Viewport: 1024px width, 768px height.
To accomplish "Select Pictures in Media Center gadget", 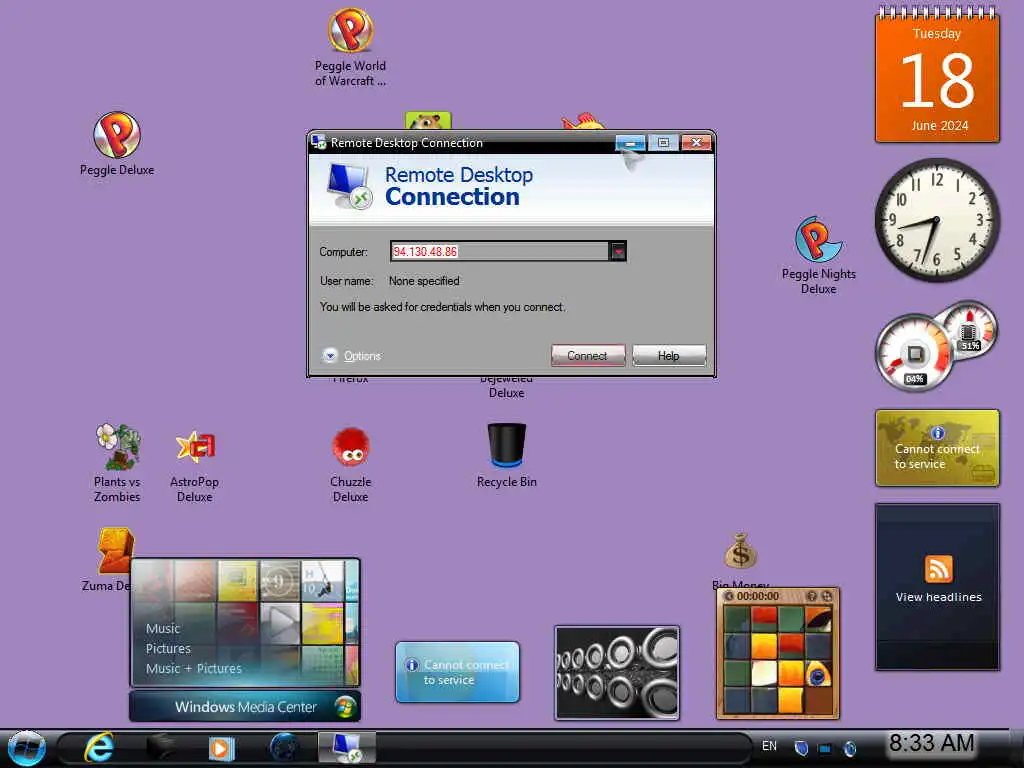I will [x=168, y=648].
